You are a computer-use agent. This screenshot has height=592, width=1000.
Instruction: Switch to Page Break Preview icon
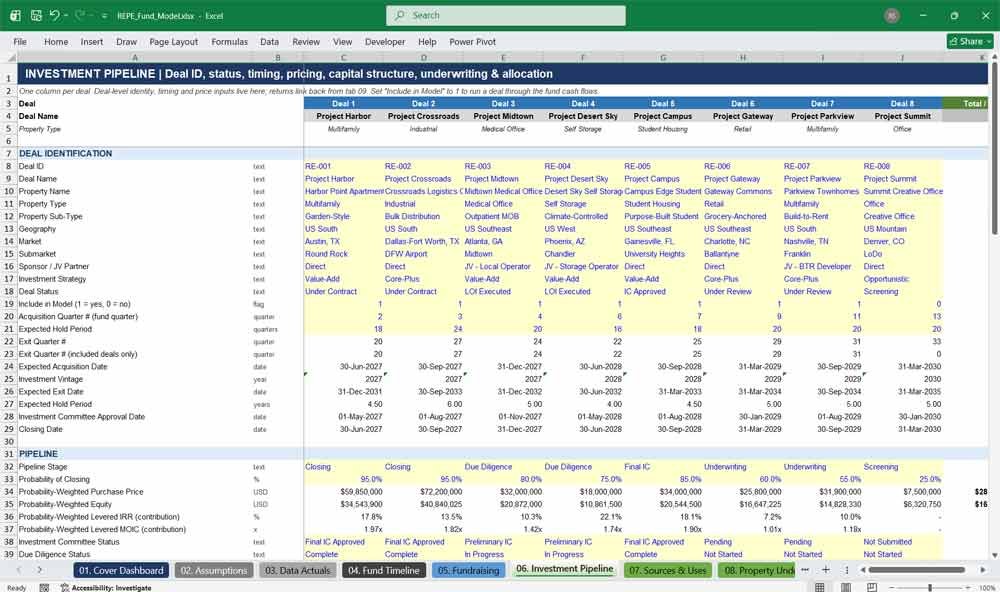tap(871, 587)
